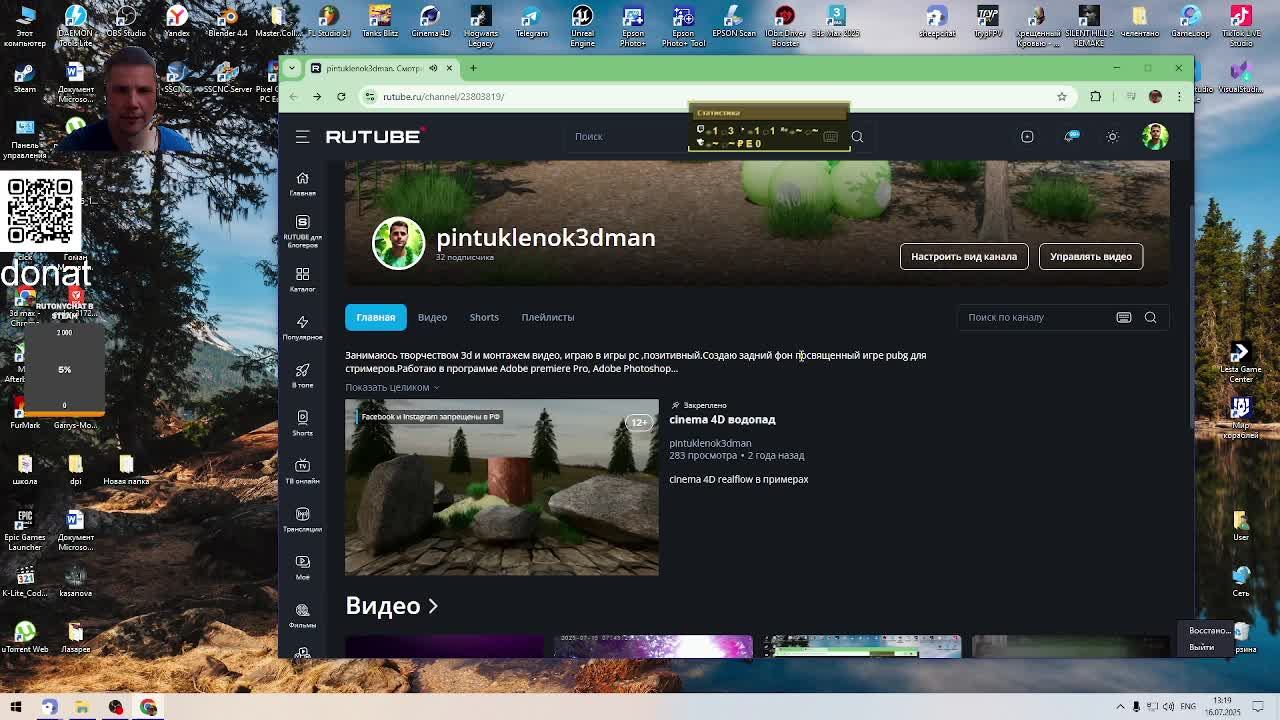Open the virtual keyboard in top search
The image size is (1280, 720).
[830, 137]
